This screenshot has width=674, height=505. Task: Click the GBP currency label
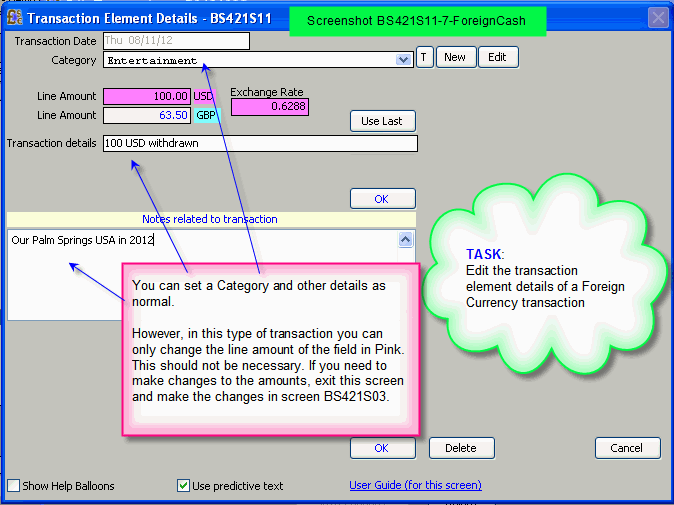206,116
